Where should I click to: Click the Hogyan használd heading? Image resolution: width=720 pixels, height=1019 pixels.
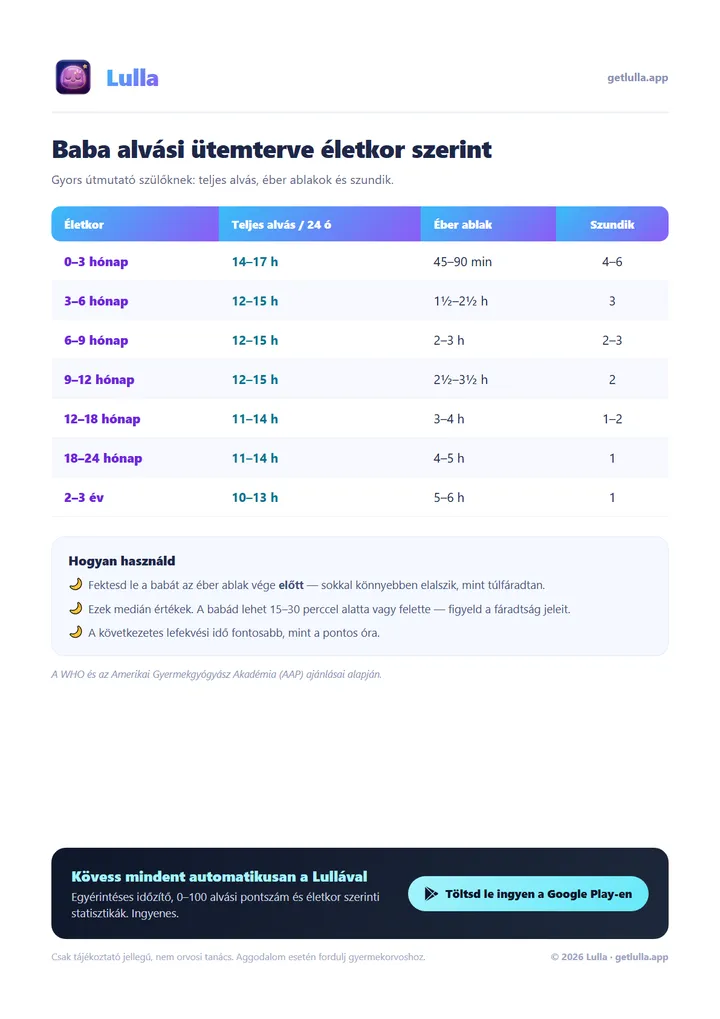(122, 561)
